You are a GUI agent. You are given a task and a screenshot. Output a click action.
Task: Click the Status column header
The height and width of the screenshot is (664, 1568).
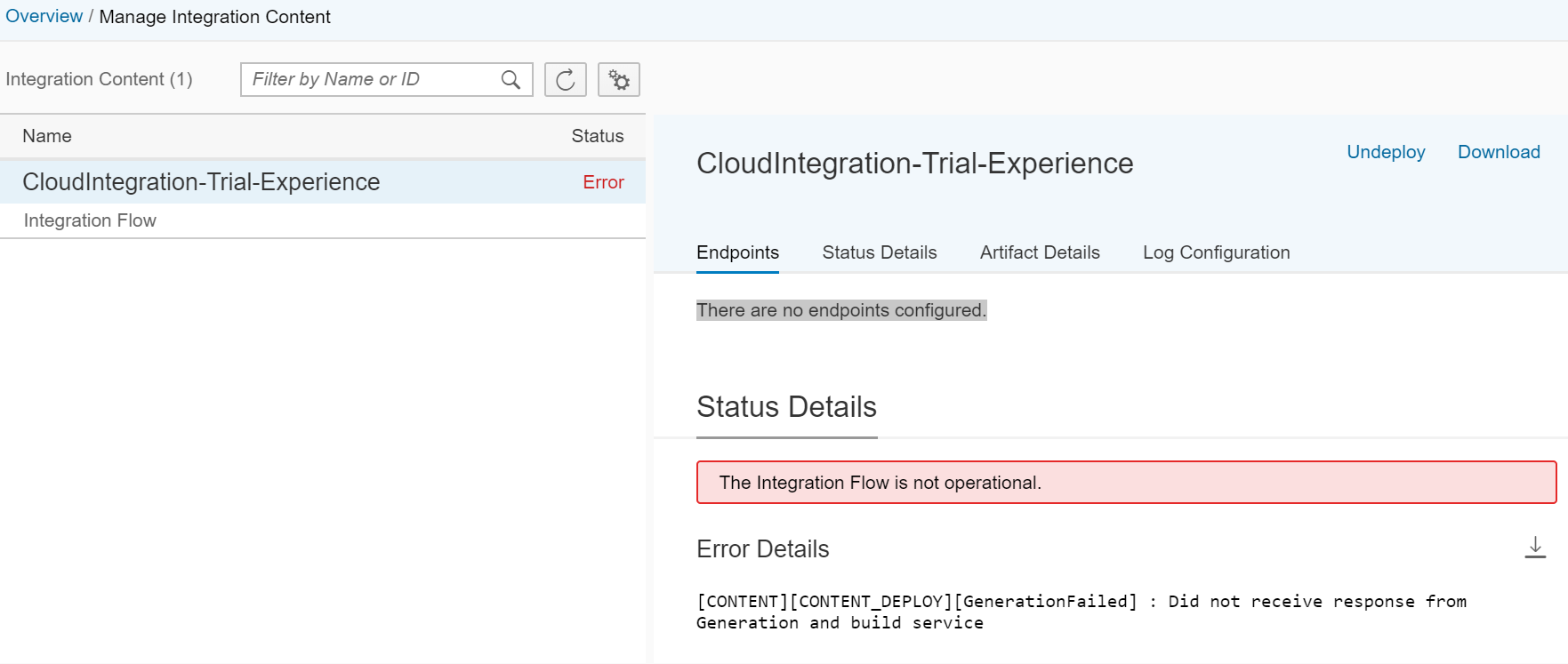[x=598, y=136]
